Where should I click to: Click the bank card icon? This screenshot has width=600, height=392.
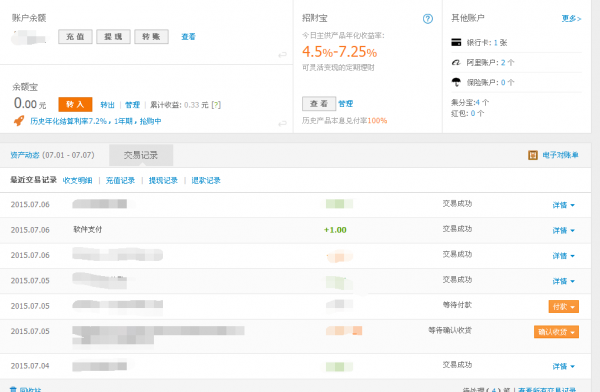tap(456, 42)
